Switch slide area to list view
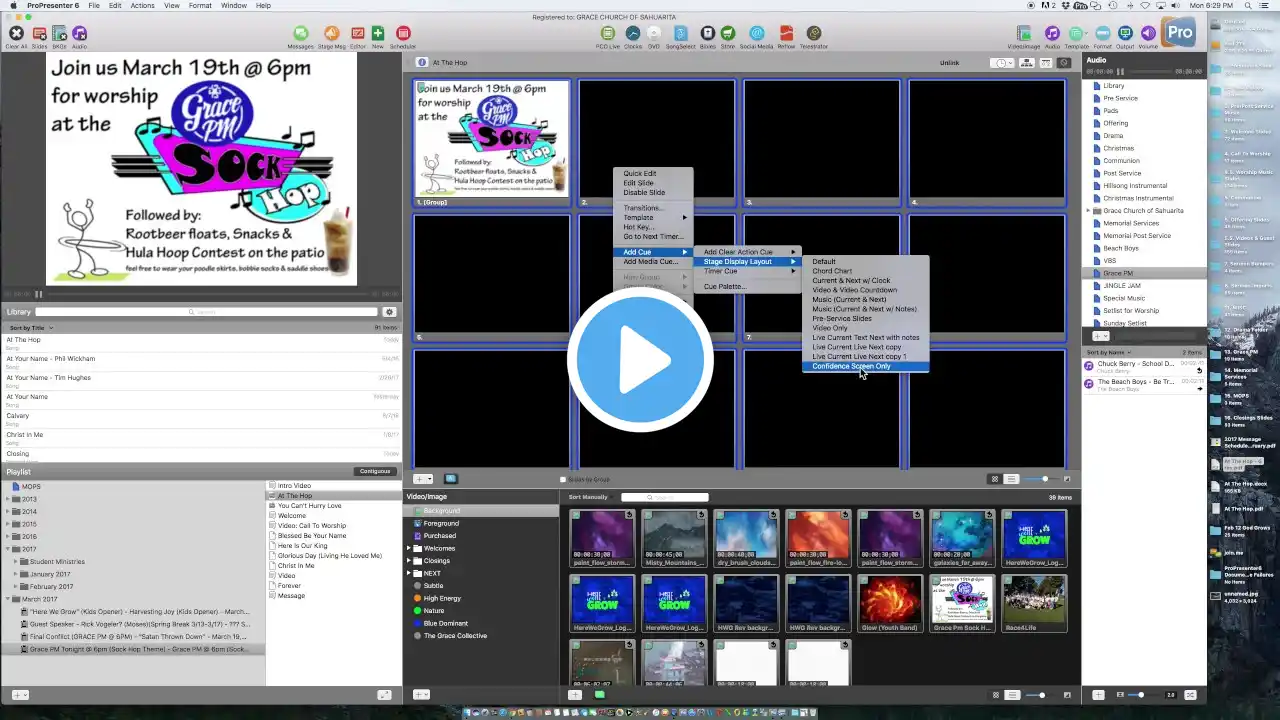The width and height of the screenshot is (1280, 720). coord(1011,479)
